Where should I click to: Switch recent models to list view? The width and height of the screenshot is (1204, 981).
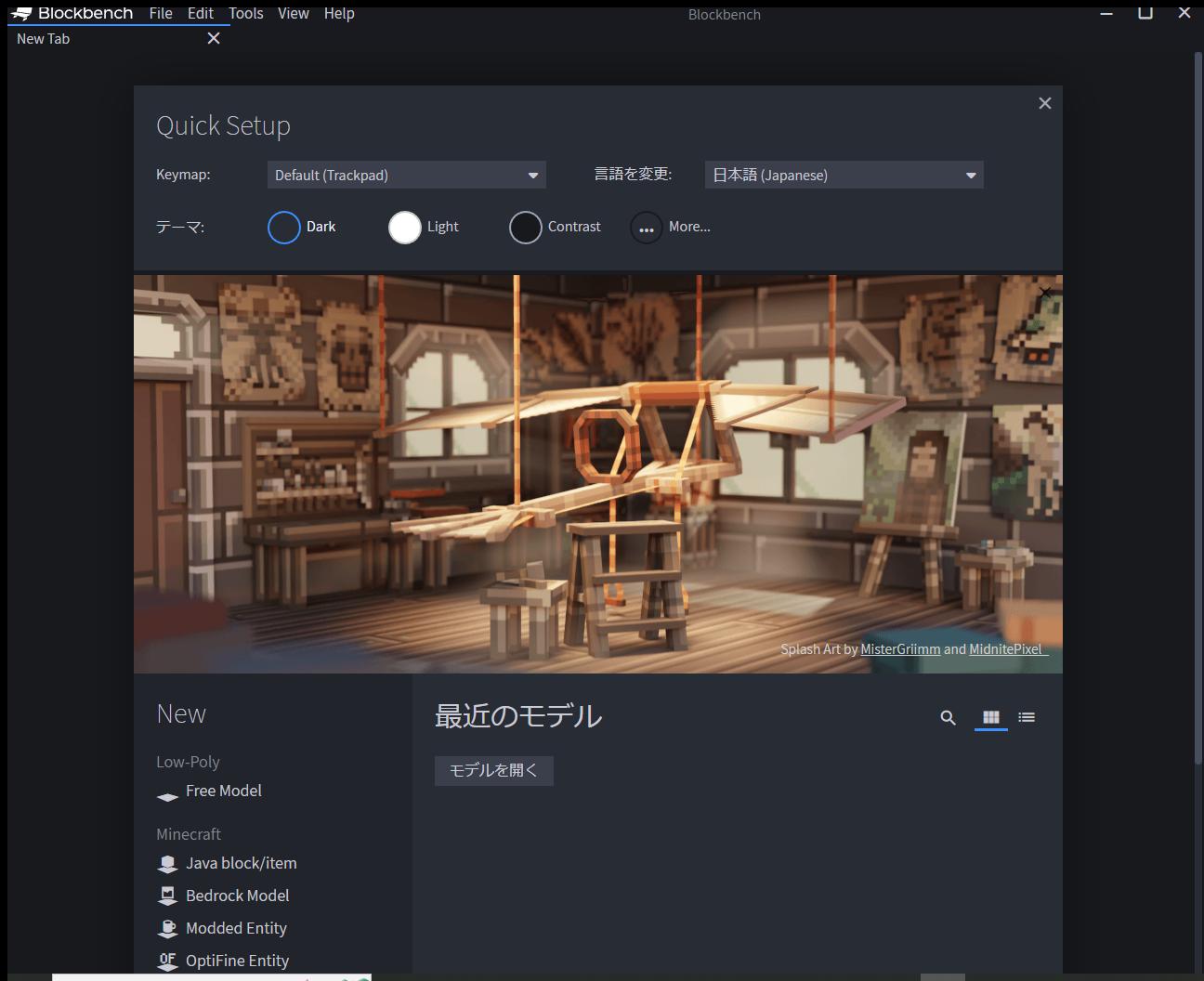point(1027,717)
